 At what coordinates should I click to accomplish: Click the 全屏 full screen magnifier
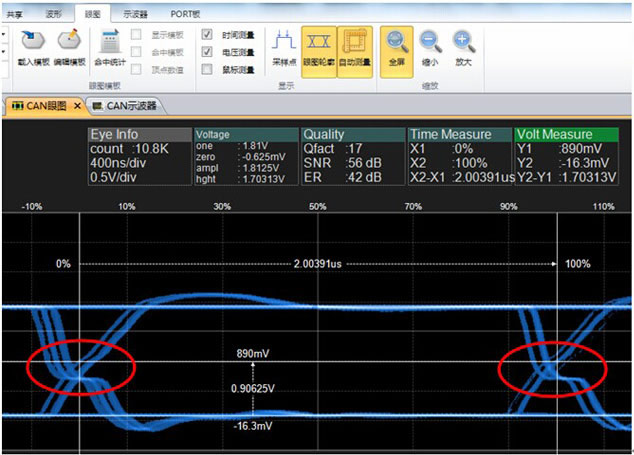click(398, 45)
